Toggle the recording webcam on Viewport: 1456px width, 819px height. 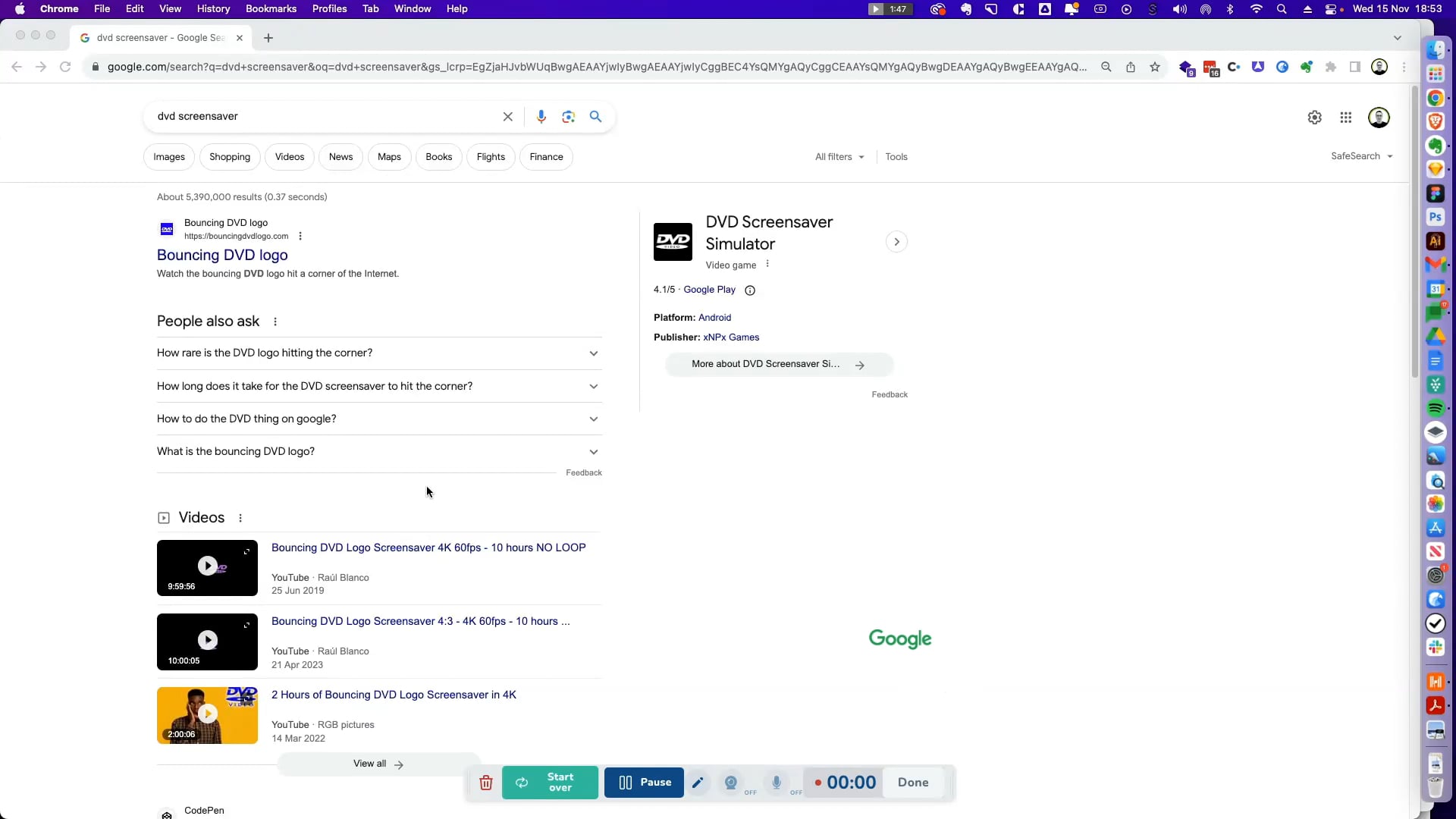coord(731,783)
